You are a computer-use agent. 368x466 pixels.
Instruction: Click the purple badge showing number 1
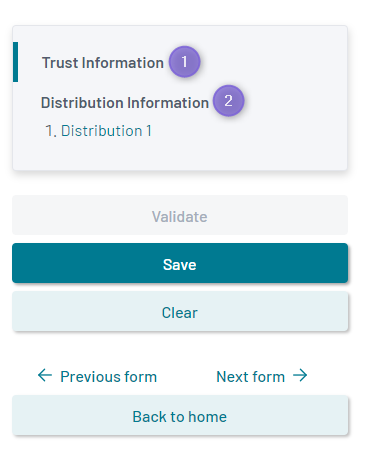[x=184, y=62]
